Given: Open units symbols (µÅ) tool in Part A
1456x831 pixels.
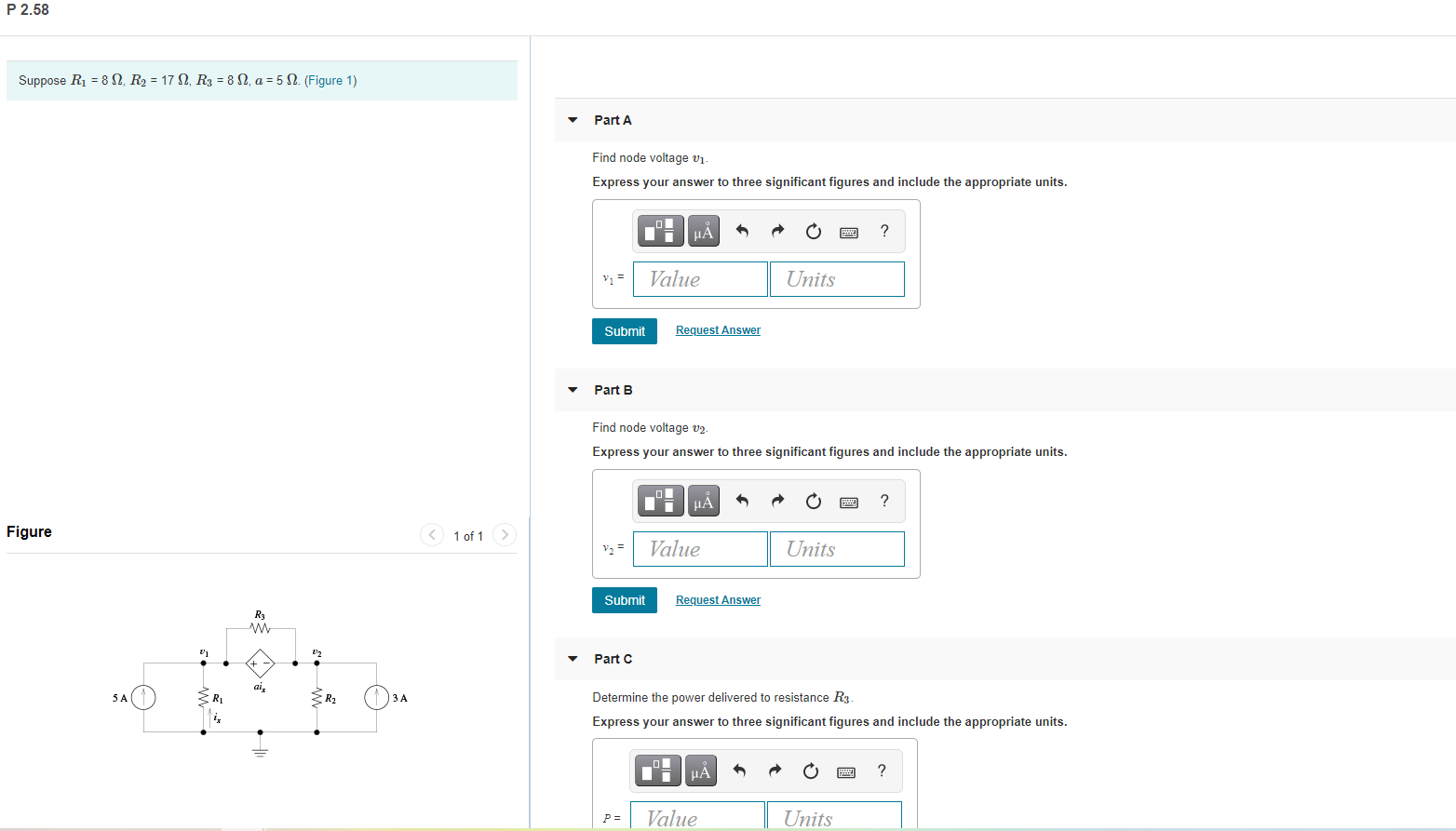Looking at the screenshot, I should tap(704, 231).
